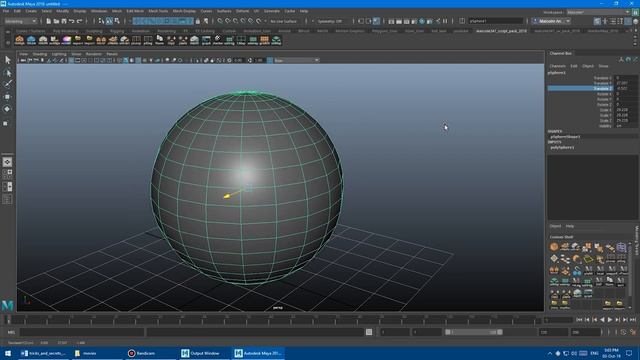Image resolution: width=640 pixels, height=360 pixels.
Task: Open the shelf tab chooser above gear
Action: (x=8, y=32)
